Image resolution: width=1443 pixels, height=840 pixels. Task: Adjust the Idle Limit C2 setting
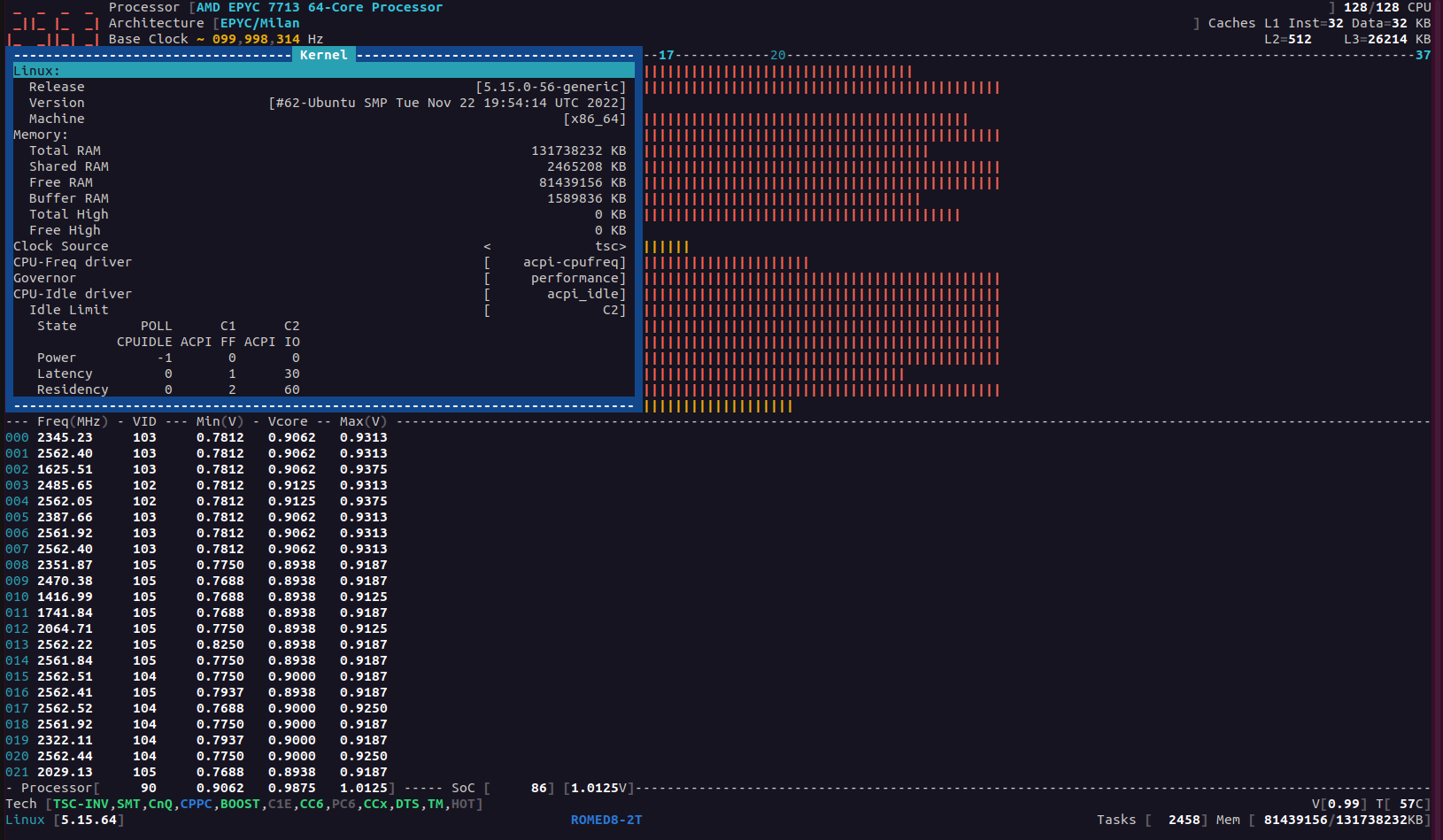(555, 310)
